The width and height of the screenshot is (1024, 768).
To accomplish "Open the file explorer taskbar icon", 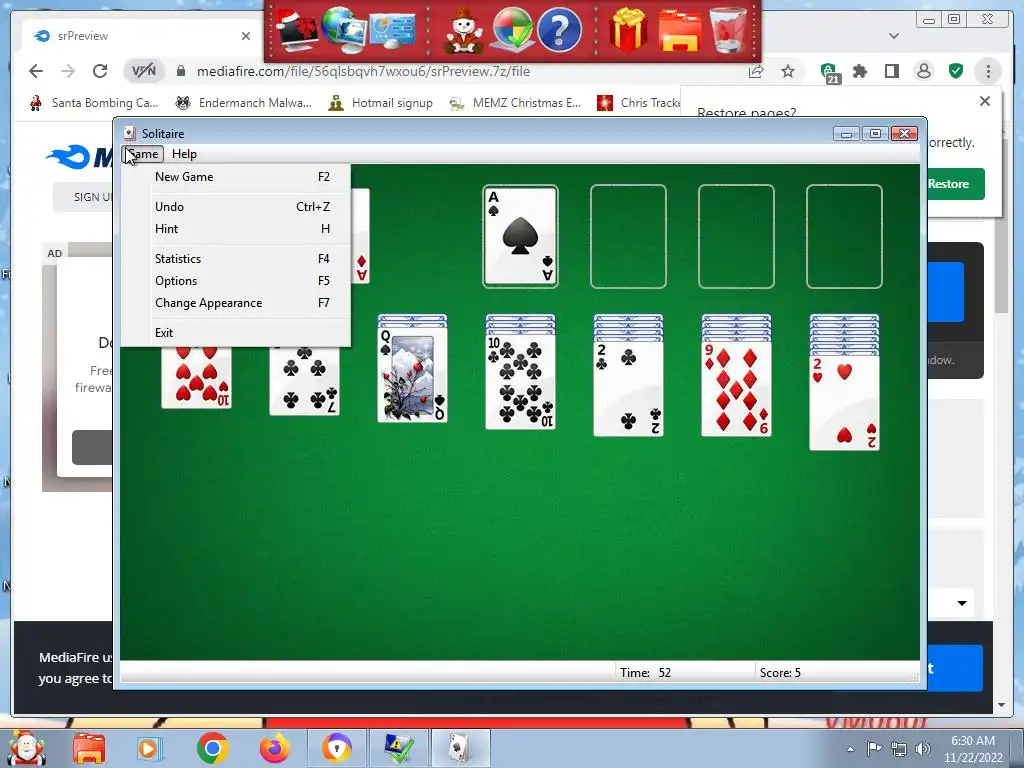I will point(89,748).
